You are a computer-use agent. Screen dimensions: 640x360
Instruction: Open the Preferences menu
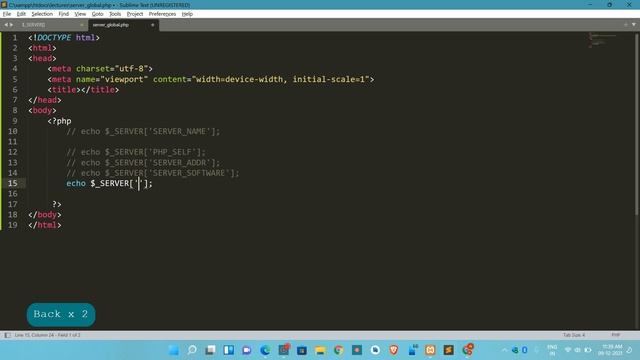(162, 14)
